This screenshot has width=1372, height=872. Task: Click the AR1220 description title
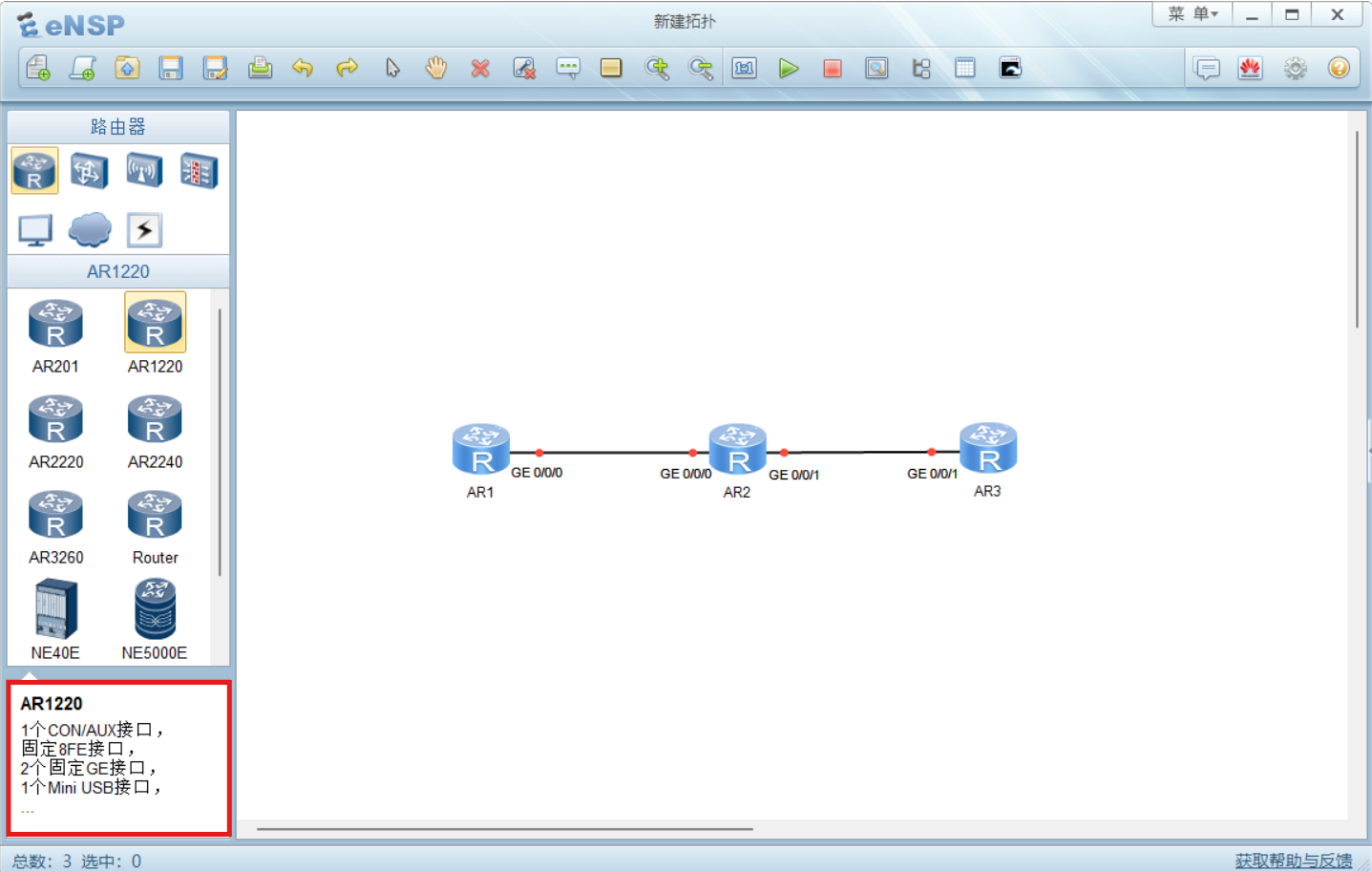coord(52,704)
